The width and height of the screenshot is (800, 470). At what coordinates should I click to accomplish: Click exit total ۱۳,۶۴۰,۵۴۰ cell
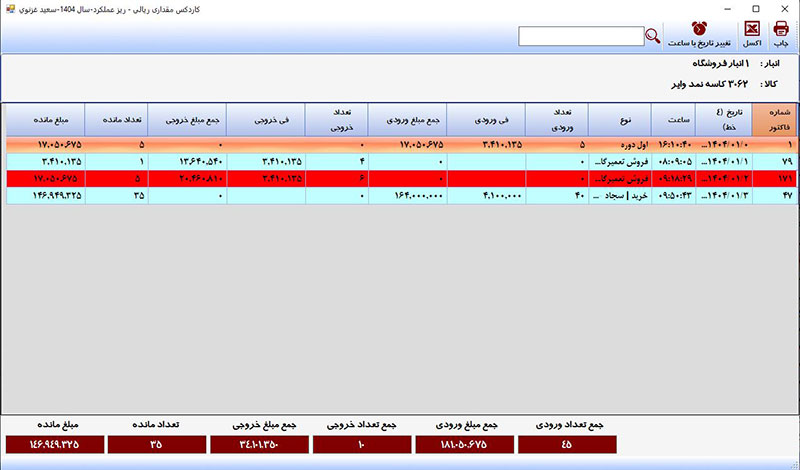188,162
